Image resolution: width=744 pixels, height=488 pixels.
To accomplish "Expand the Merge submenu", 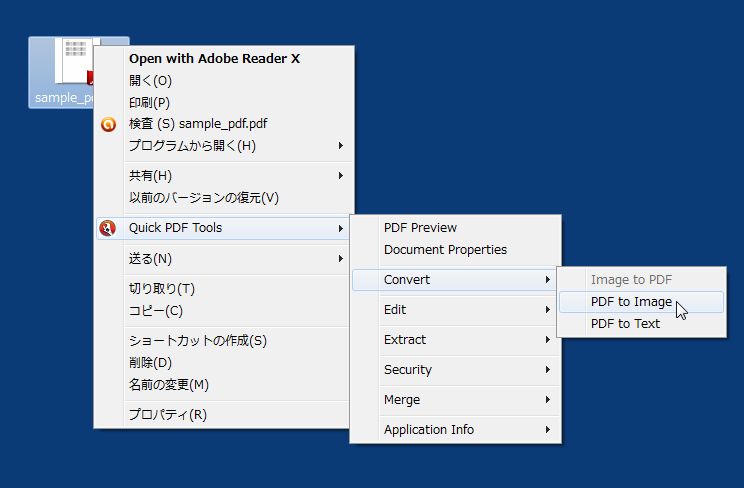I will click(456, 400).
